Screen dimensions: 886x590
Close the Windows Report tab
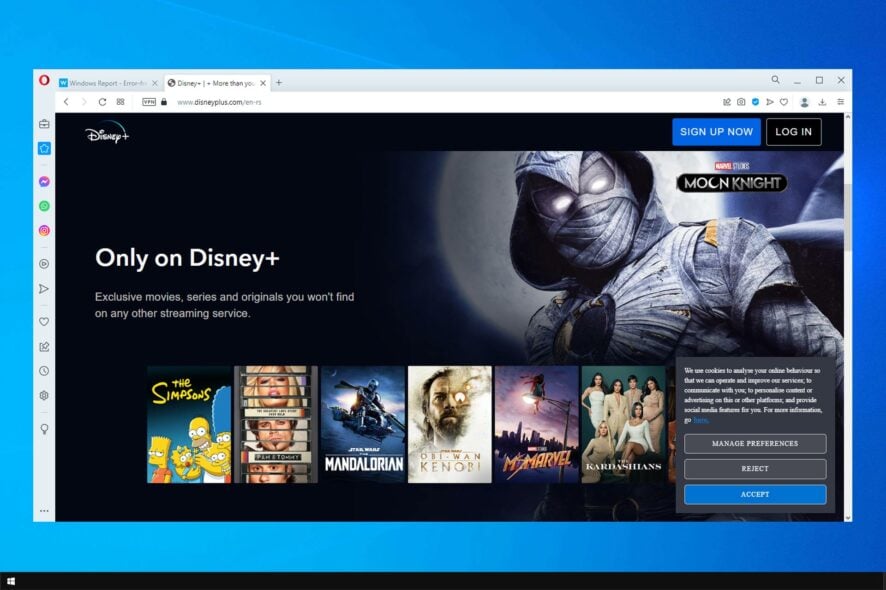(155, 83)
